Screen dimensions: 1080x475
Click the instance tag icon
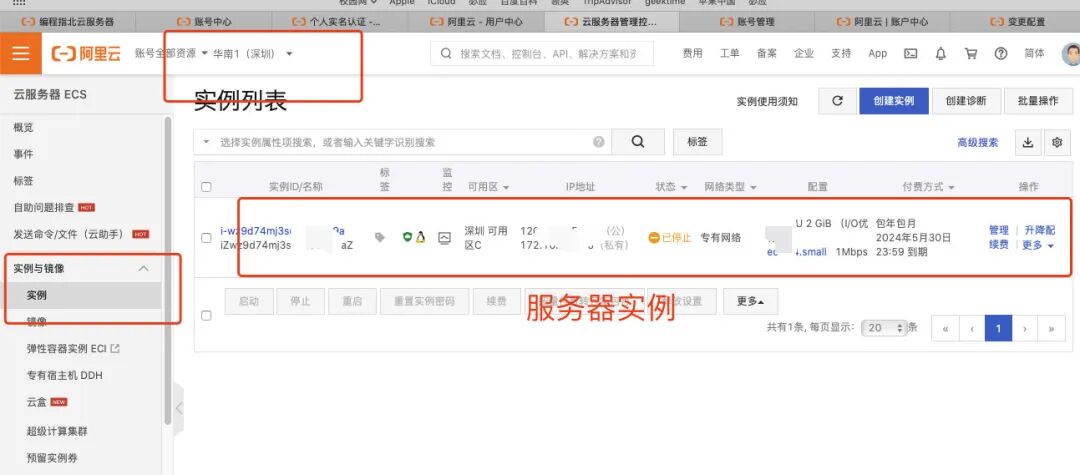click(x=380, y=238)
